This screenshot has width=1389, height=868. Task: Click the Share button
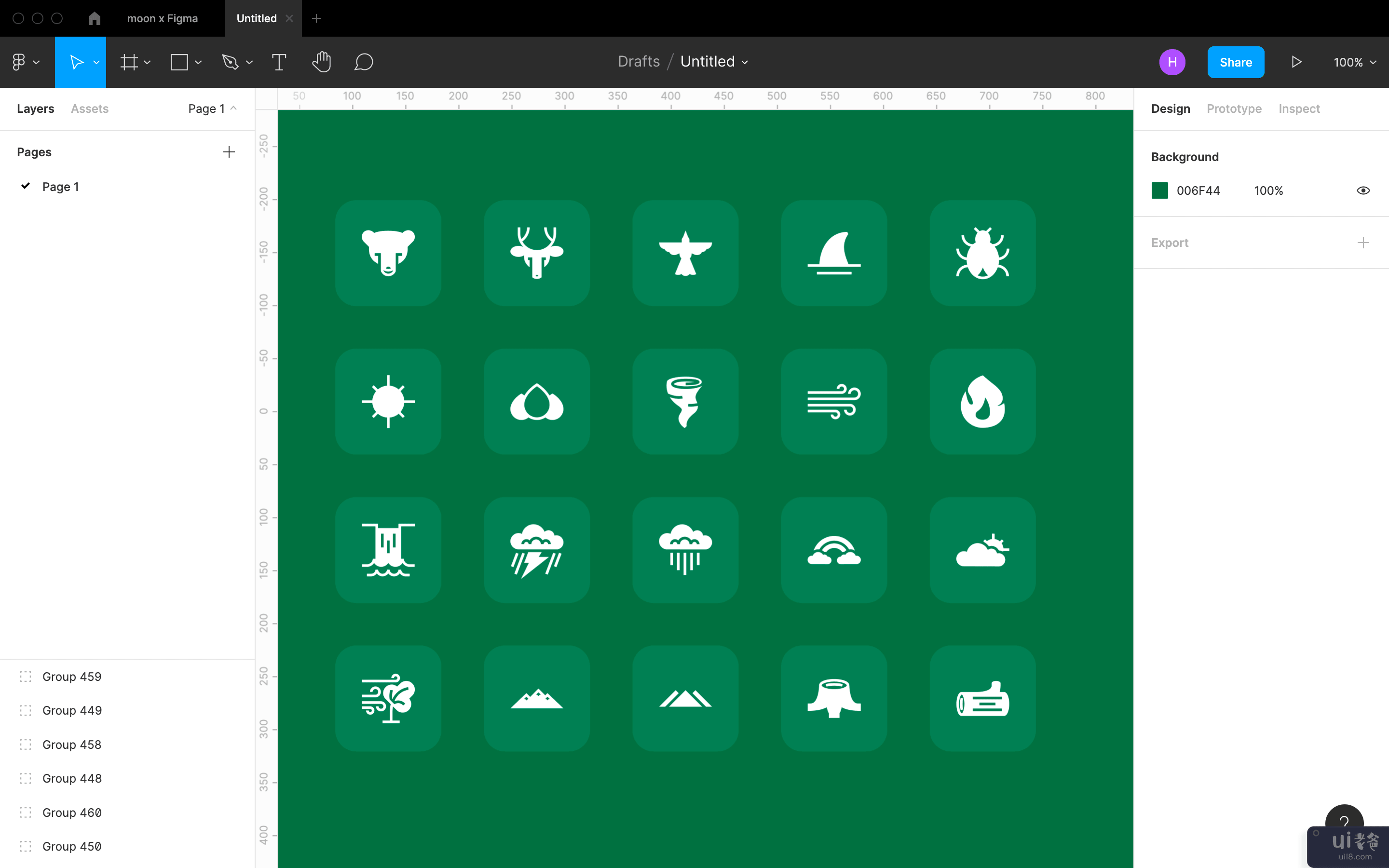coord(1235,62)
